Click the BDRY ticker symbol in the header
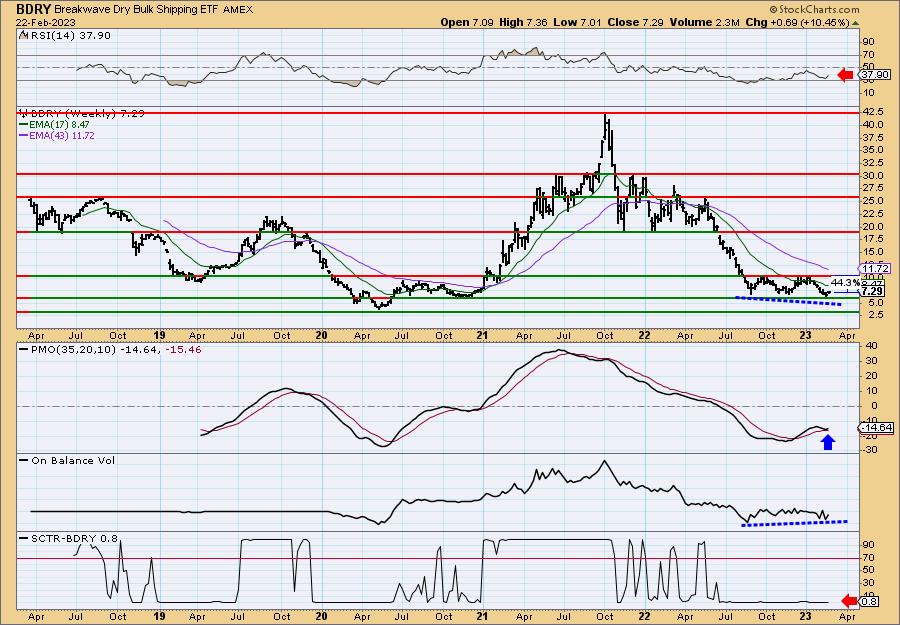Viewport: 900px width, 625px height. pos(34,9)
